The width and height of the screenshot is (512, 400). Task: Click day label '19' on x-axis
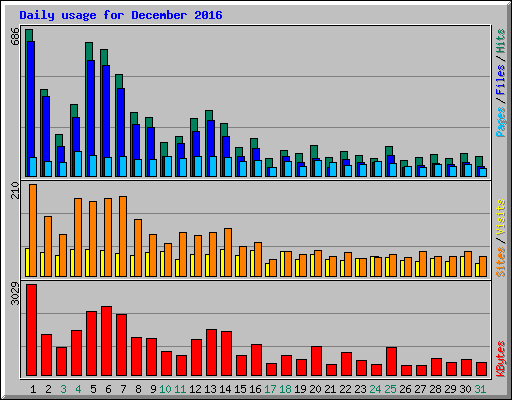[300, 389]
